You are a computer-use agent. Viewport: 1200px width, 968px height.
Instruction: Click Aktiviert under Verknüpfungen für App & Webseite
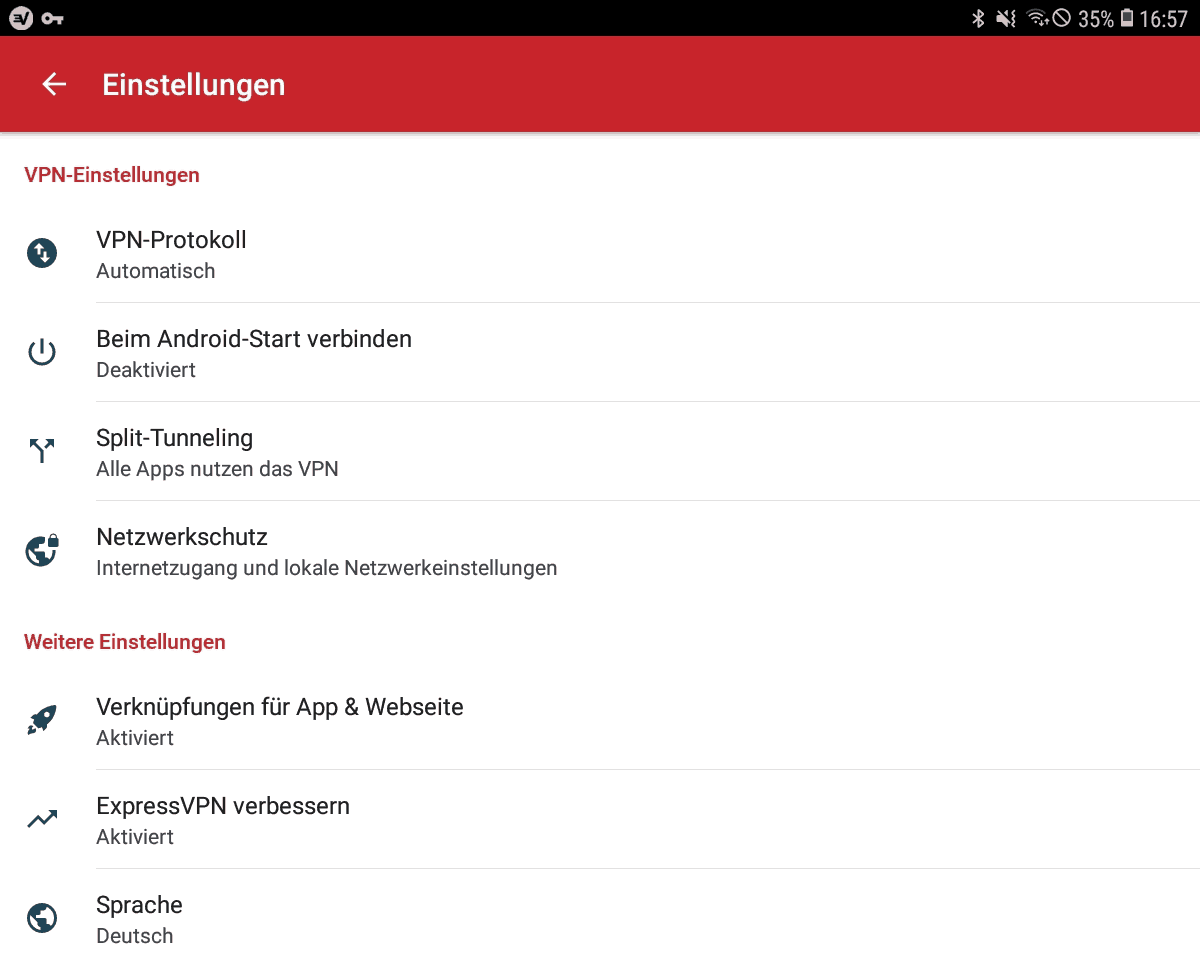[135, 738]
